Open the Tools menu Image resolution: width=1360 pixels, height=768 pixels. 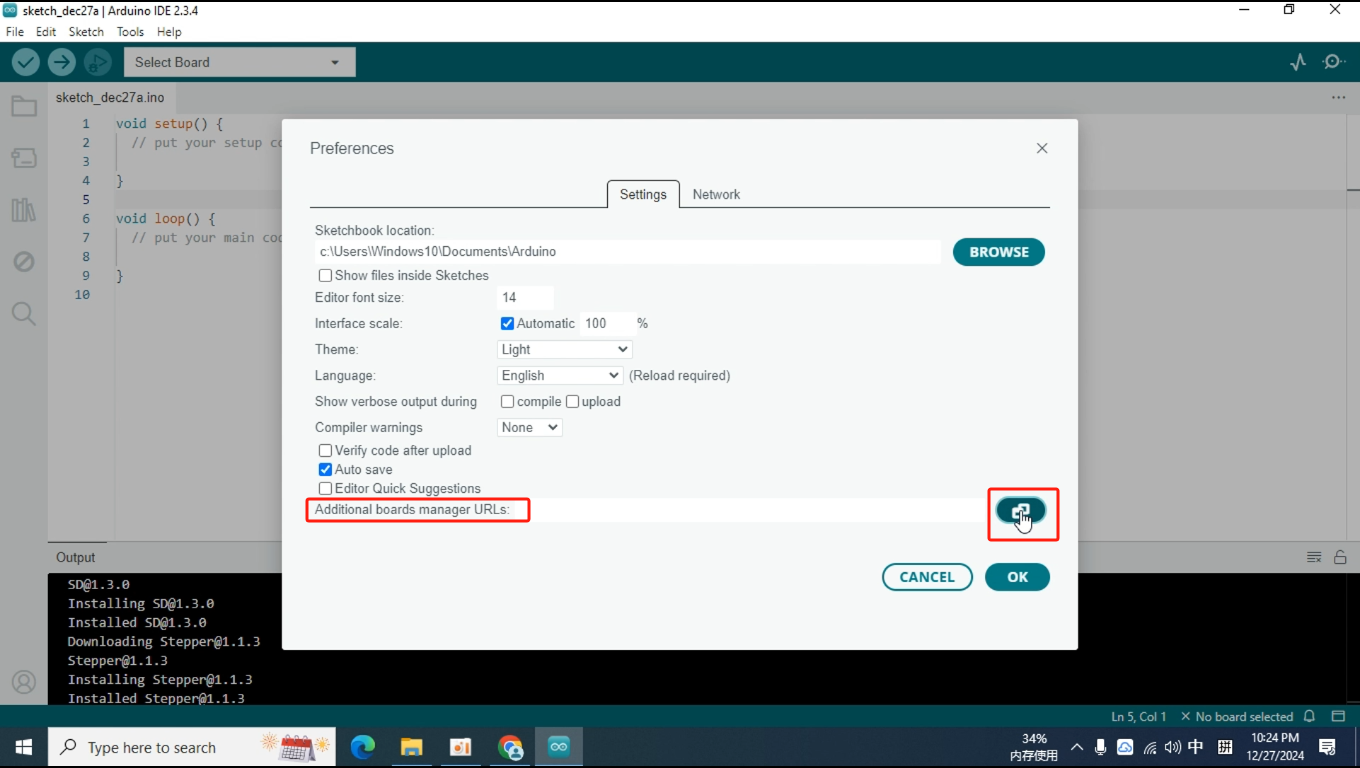click(130, 32)
